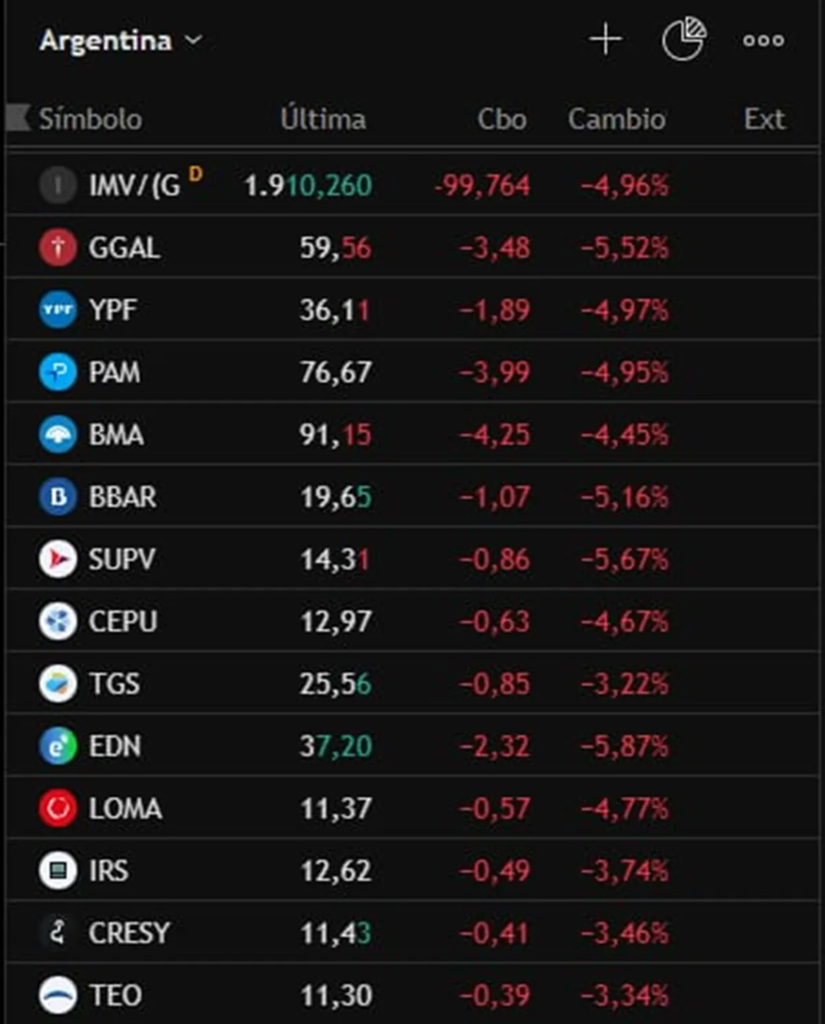825x1024 pixels.
Task: Click the PAM logo icon
Action: pos(58,372)
